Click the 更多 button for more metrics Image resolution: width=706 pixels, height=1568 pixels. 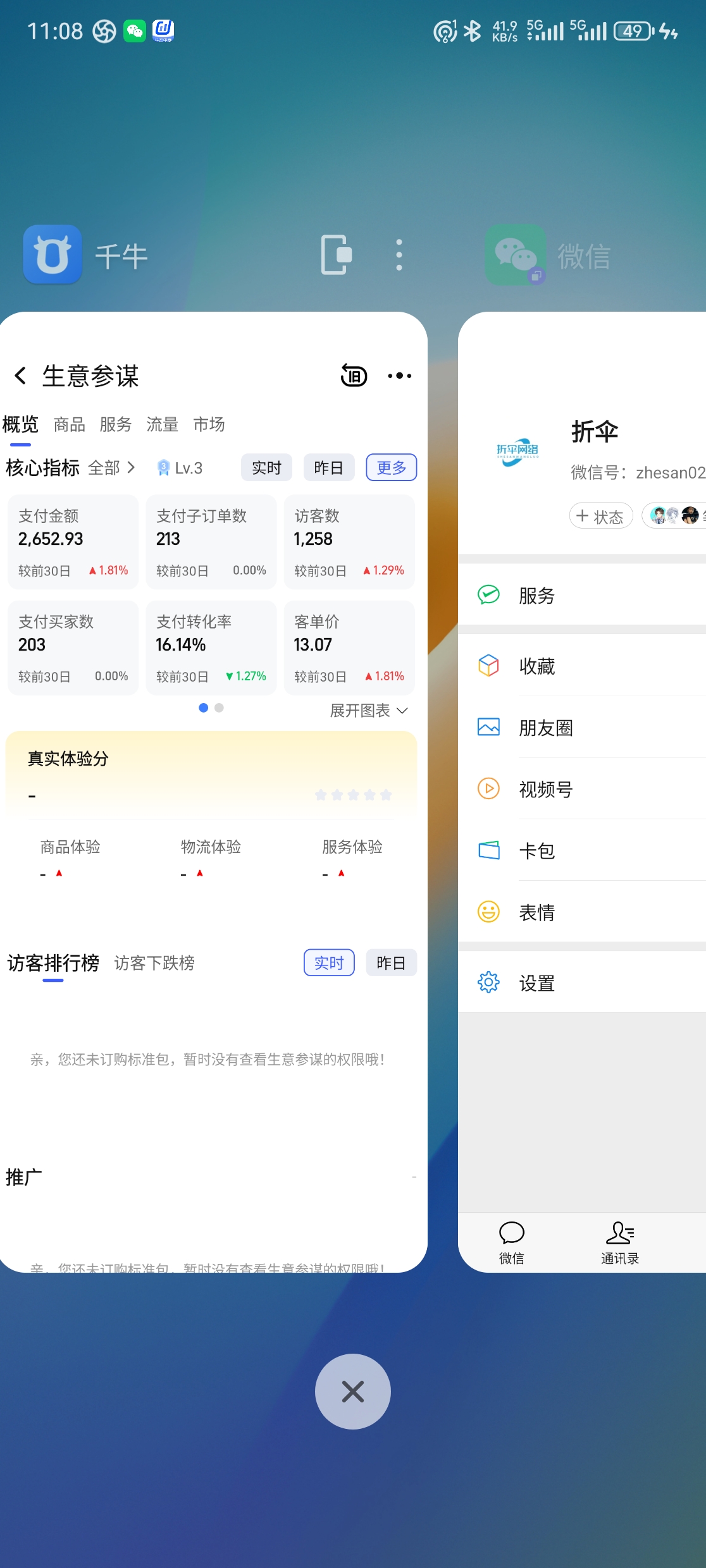(391, 468)
